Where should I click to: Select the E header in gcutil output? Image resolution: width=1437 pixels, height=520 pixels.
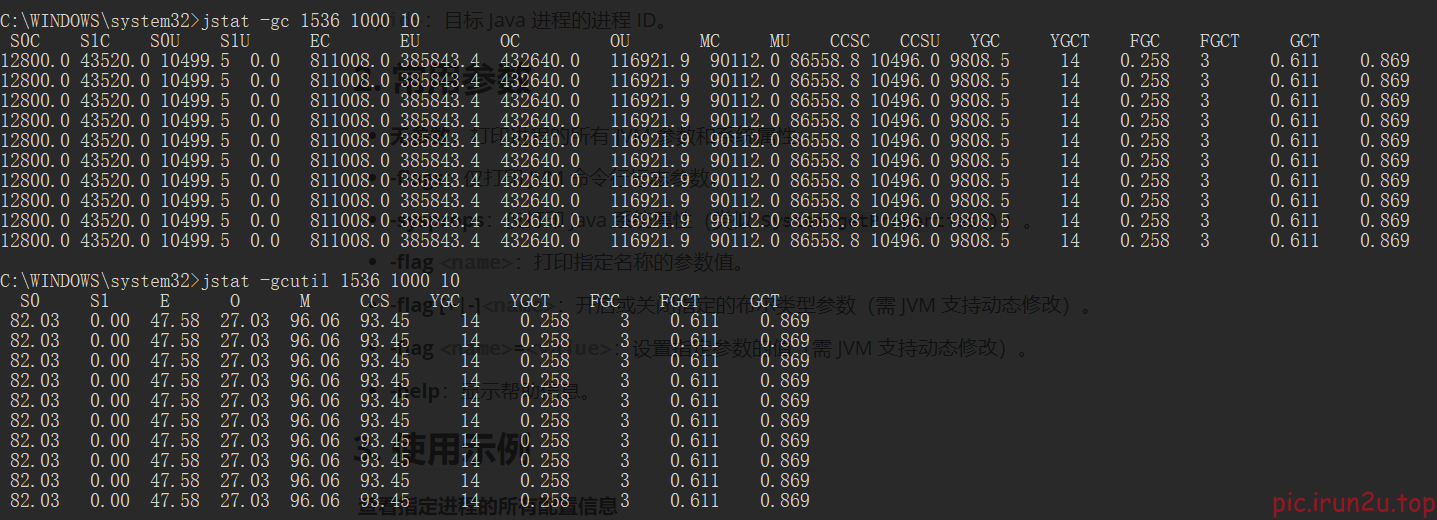click(x=165, y=301)
